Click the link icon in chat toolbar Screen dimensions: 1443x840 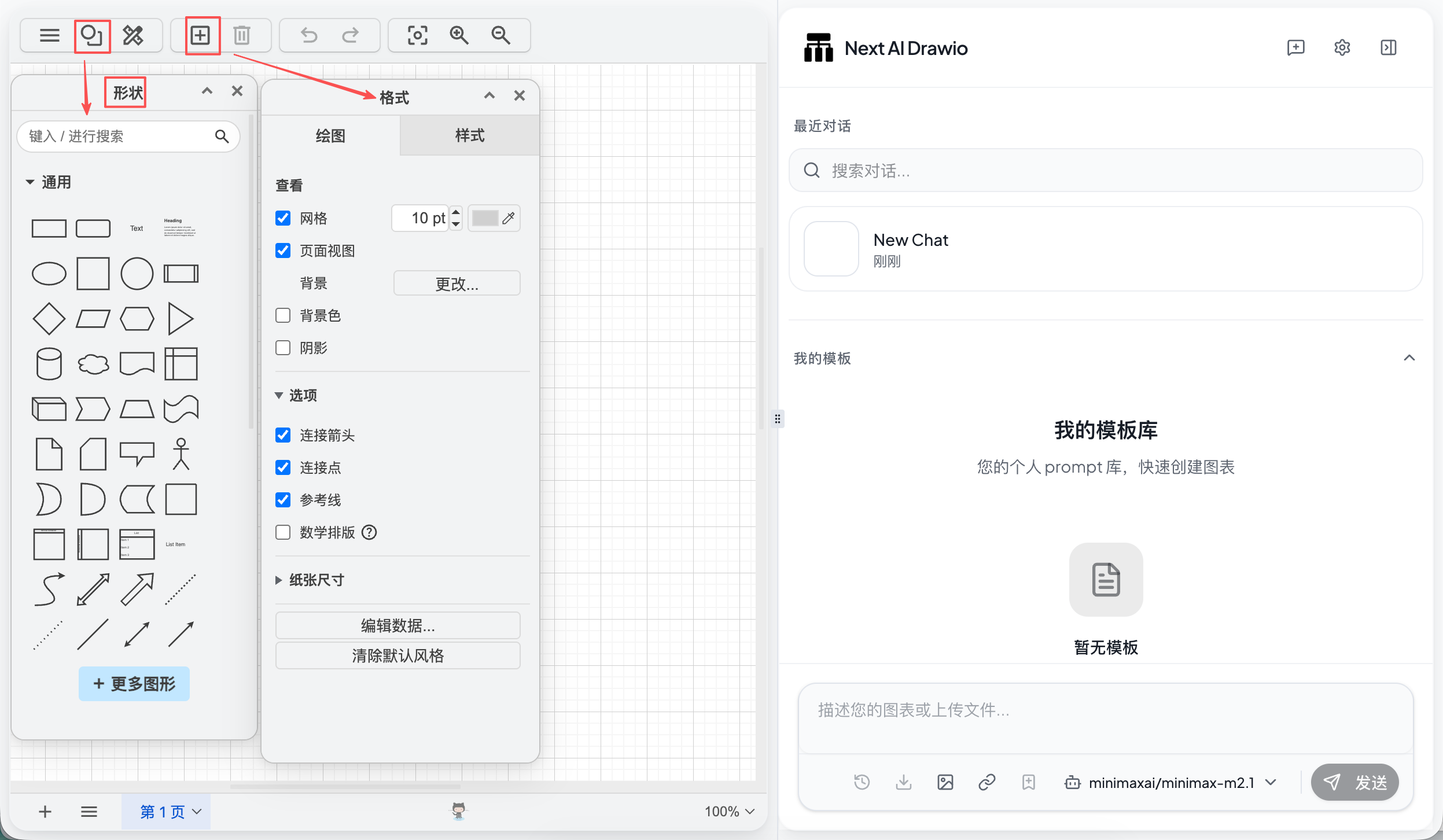pyautogui.click(x=987, y=782)
